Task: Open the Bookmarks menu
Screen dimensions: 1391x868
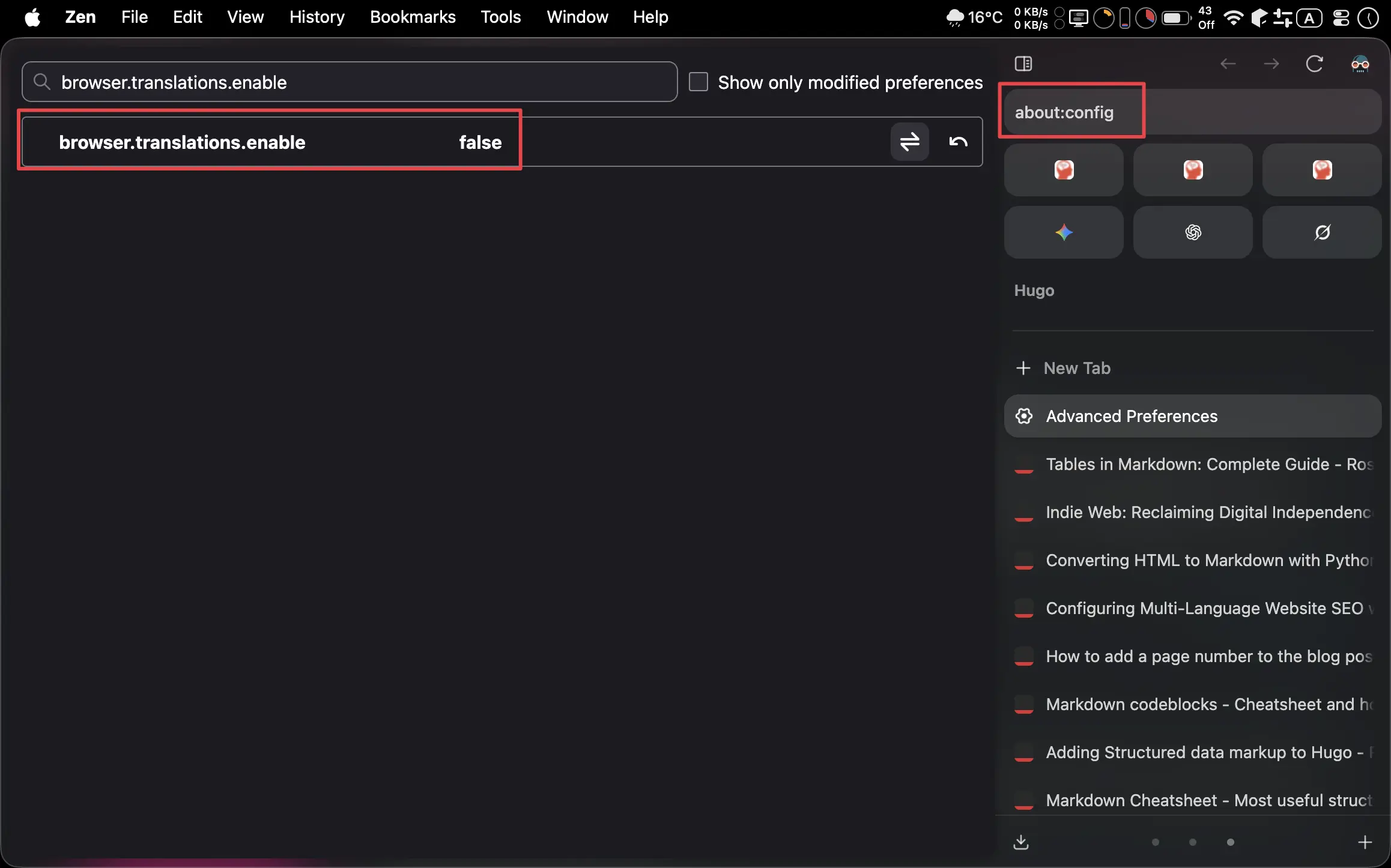Action: tap(412, 17)
